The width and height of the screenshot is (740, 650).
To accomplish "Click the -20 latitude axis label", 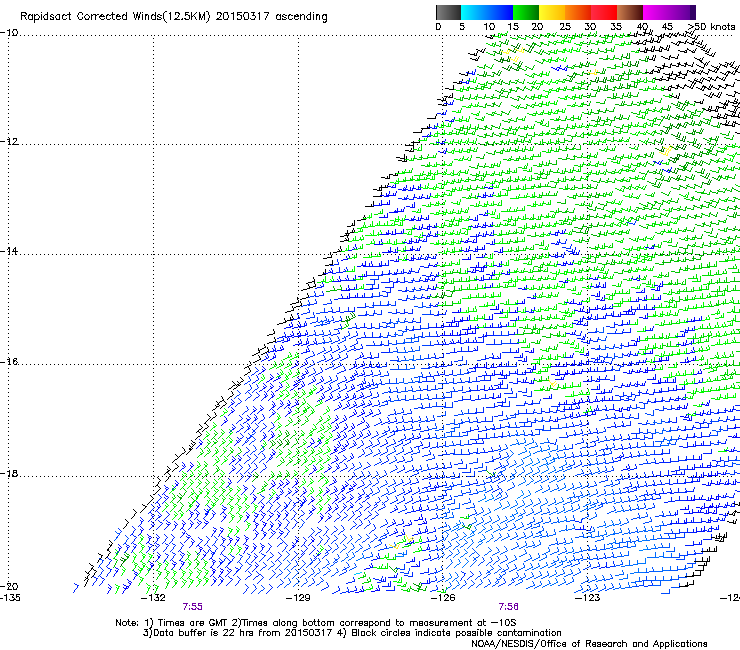I will tap(9, 586).
